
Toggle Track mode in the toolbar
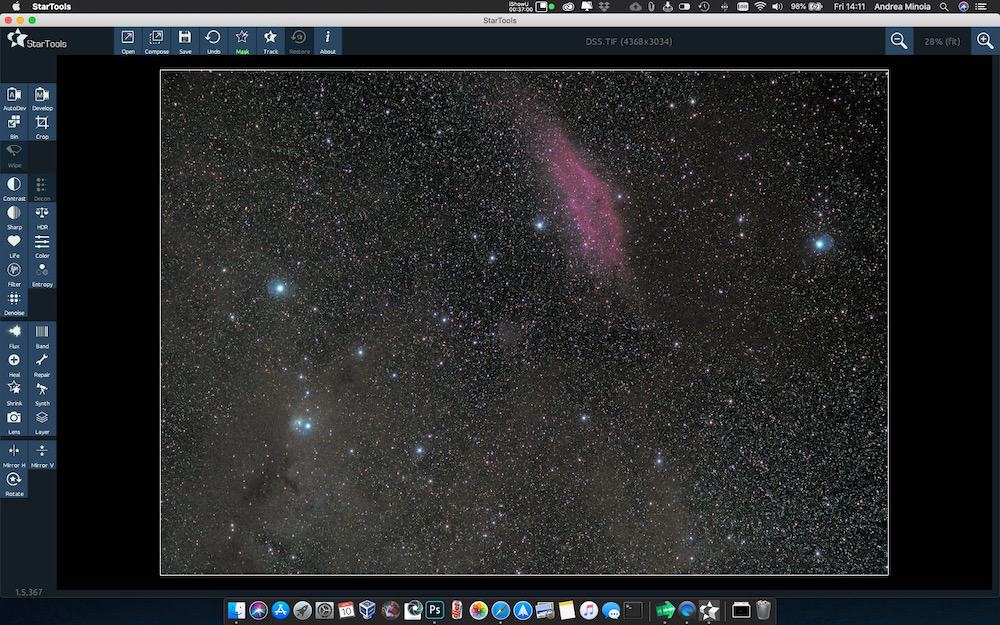pos(270,40)
